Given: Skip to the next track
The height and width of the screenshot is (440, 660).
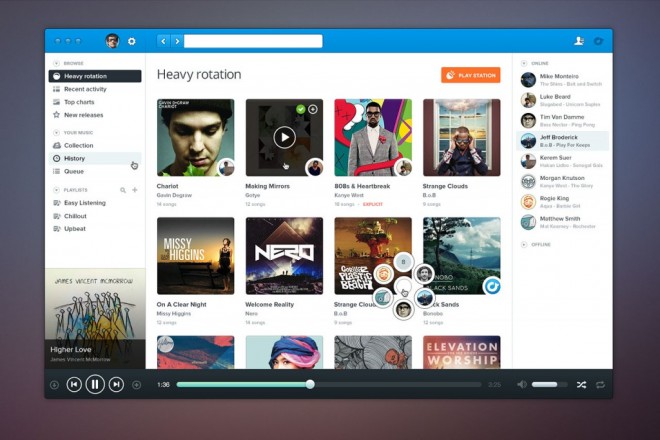Looking at the screenshot, I should [116, 384].
